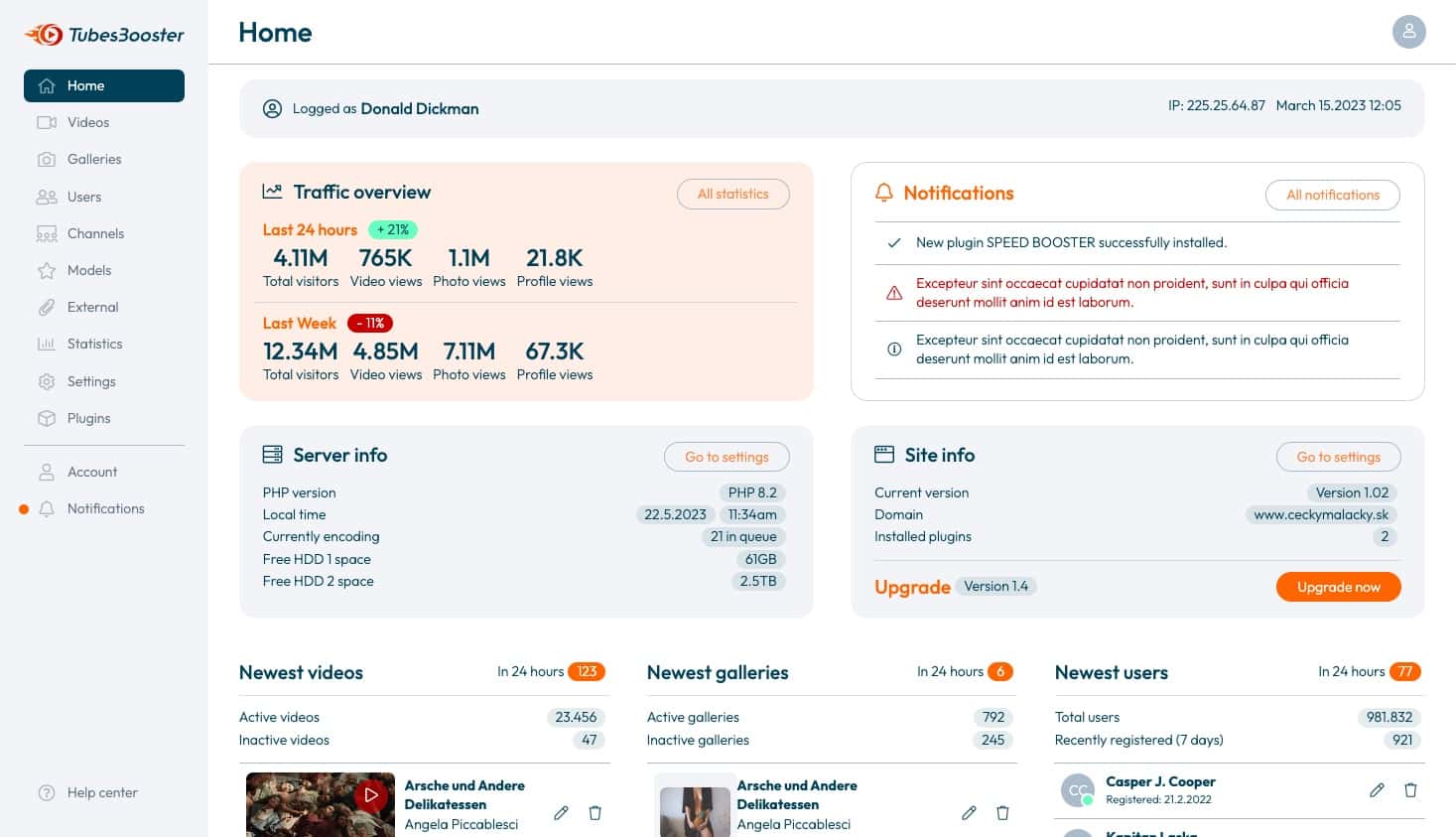Go to Galleries section in sidebar
The height and width of the screenshot is (837, 1456).
pyautogui.click(x=93, y=159)
